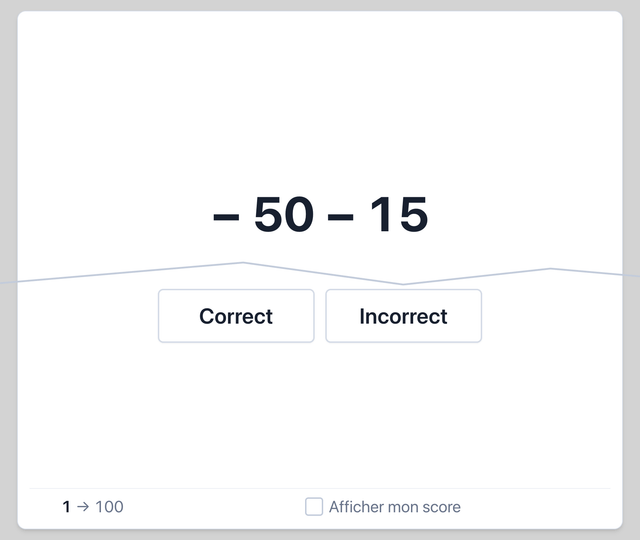The image size is (640, 540).
Task: Click the Correct button
Action: (236, 316)
